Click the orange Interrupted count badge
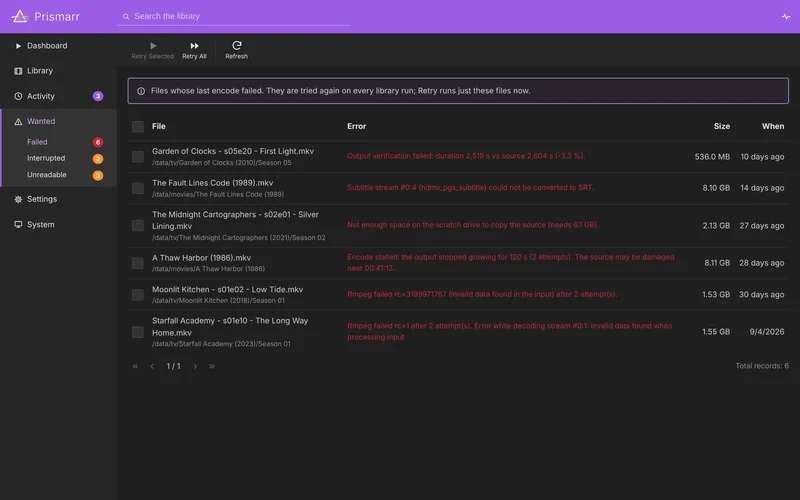Screen dimensions: 800x500 pos(98,159)
